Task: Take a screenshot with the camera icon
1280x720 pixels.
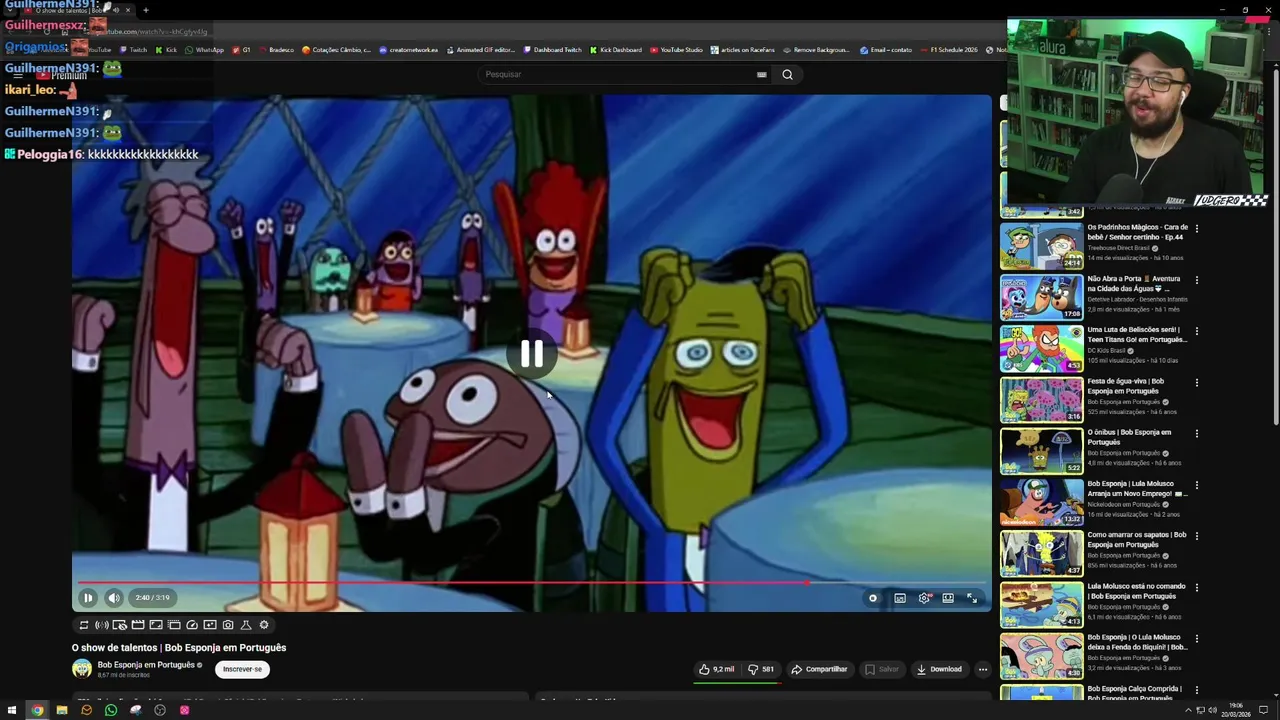Action: [x=228, y=625]
